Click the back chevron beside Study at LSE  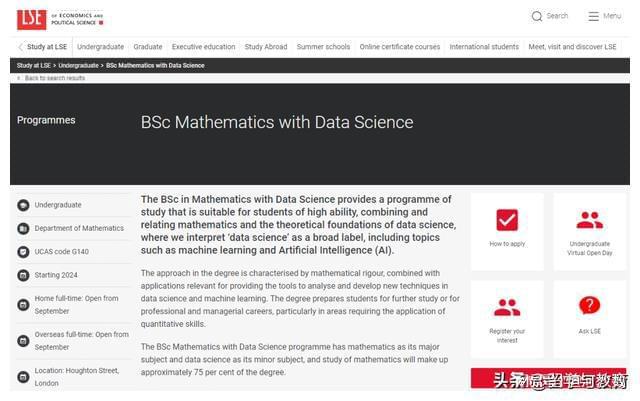coord(20,47)
